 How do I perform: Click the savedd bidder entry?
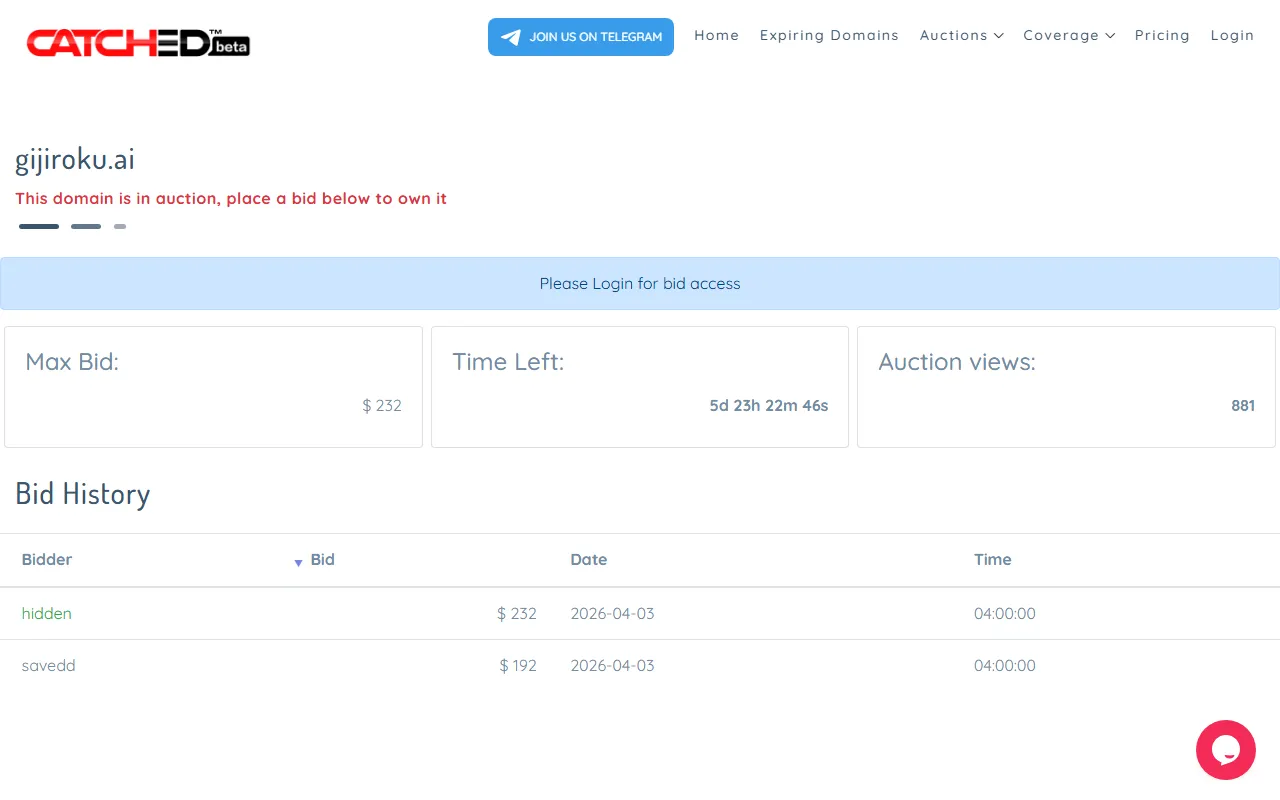(49, 665)
